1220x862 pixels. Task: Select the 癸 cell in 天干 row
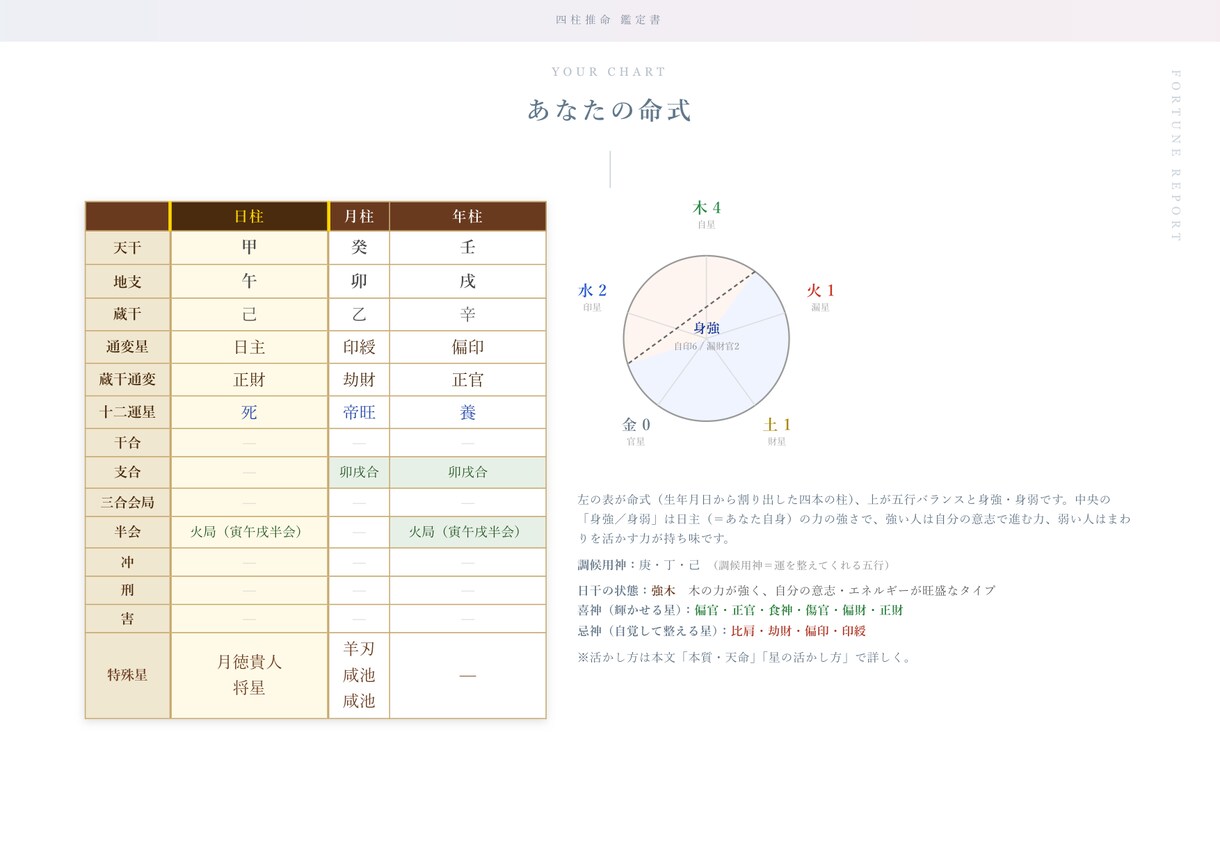(359, 248)
